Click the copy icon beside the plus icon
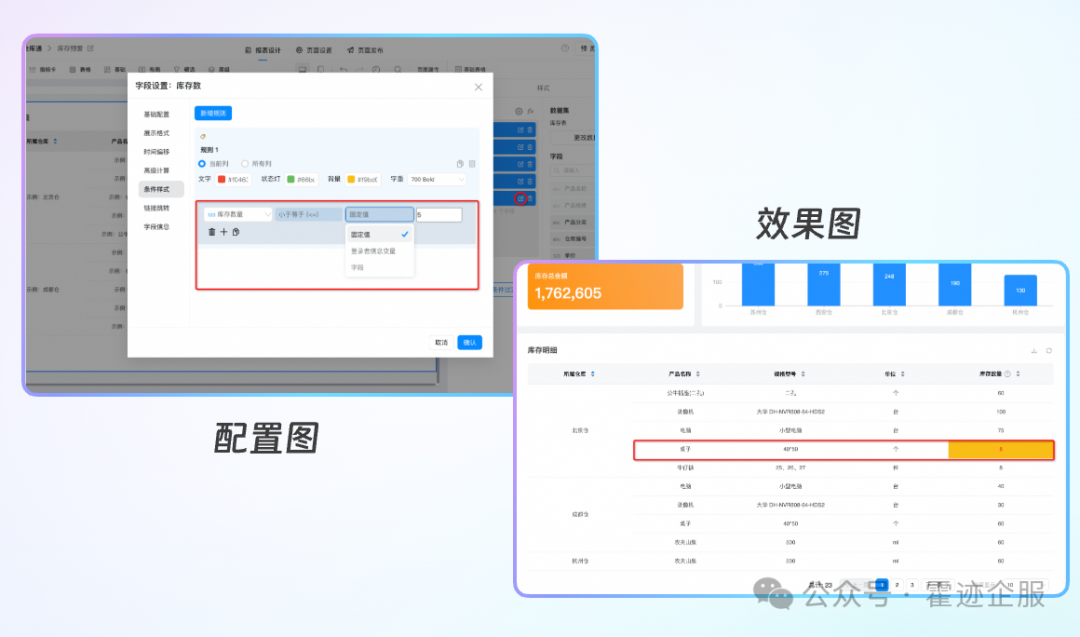This screenshot has height=637, width=1080. click(235, 232)
